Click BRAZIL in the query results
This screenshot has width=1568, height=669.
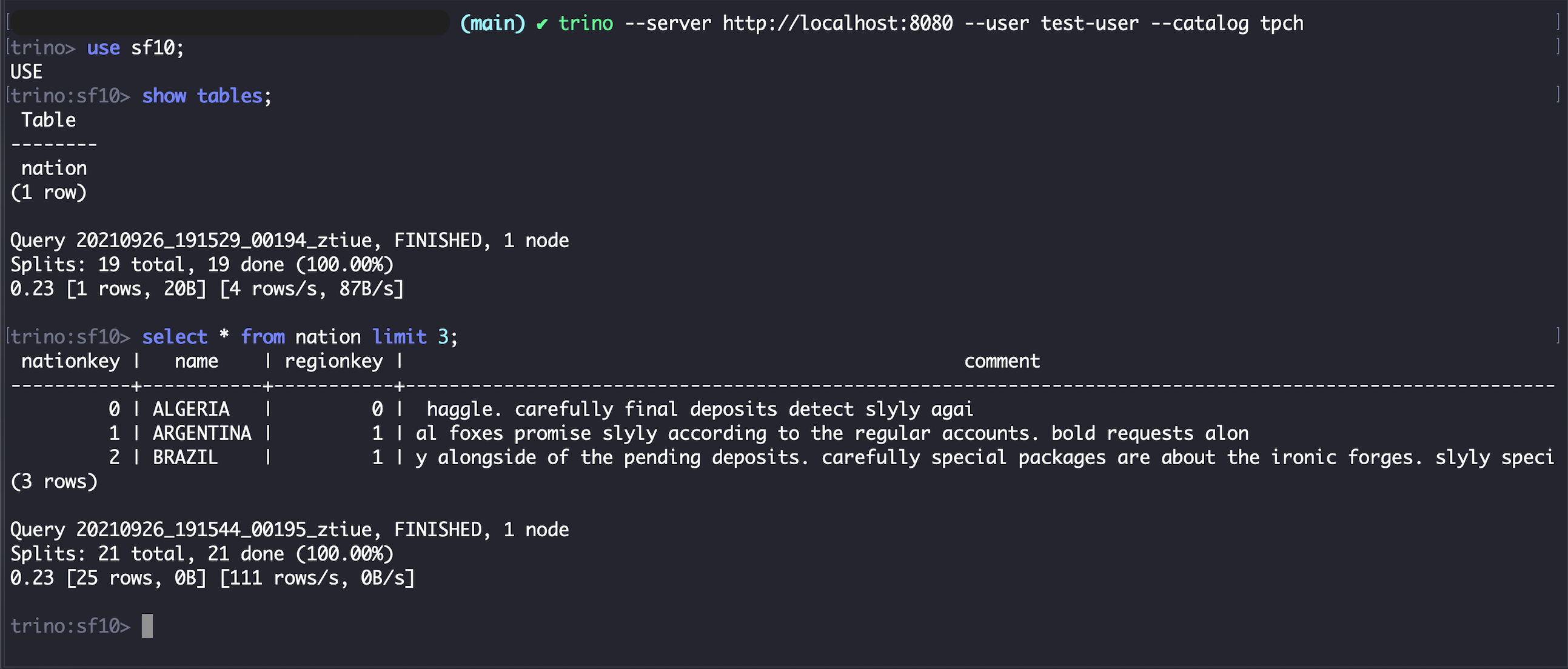(185, 458)
